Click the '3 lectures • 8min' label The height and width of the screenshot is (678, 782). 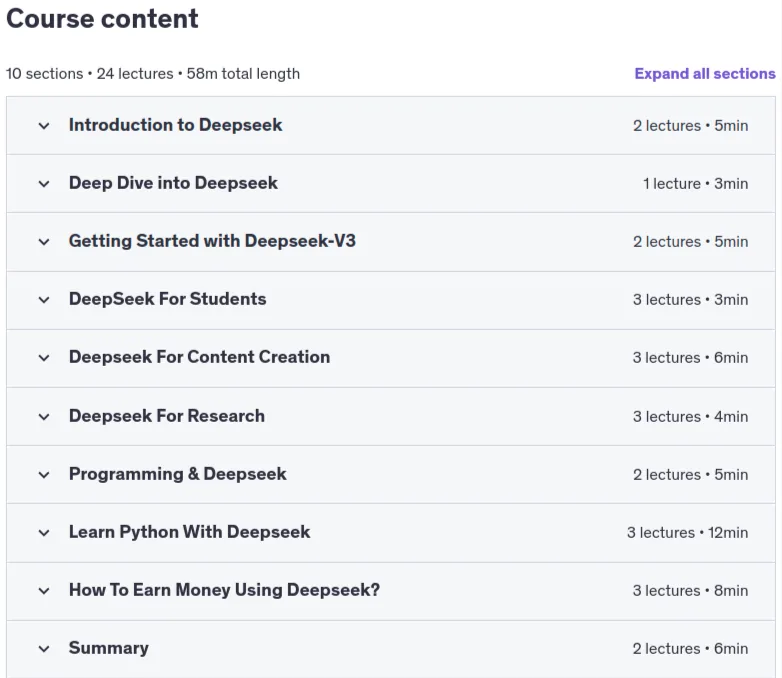click(x=690, y=590)
